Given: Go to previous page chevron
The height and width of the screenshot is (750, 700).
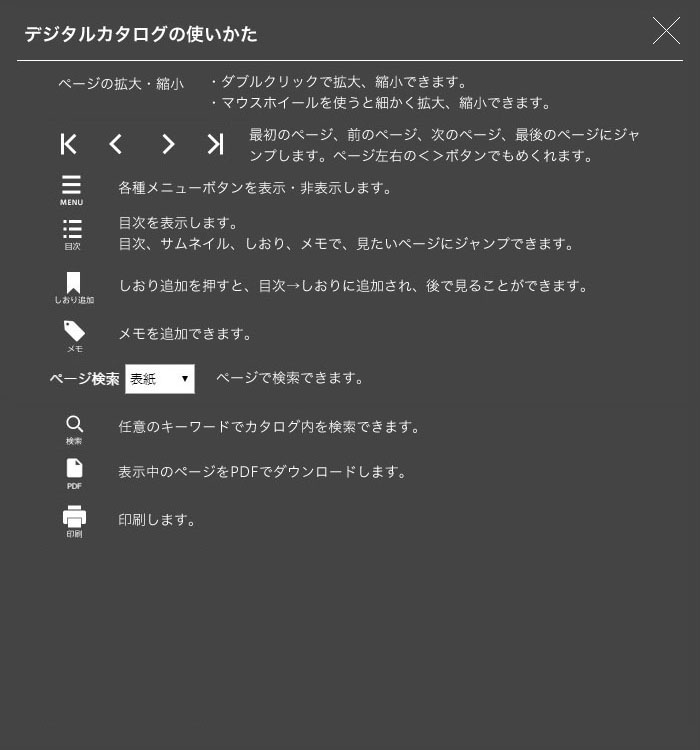Looking at the screenshot, I should (115, 144).
